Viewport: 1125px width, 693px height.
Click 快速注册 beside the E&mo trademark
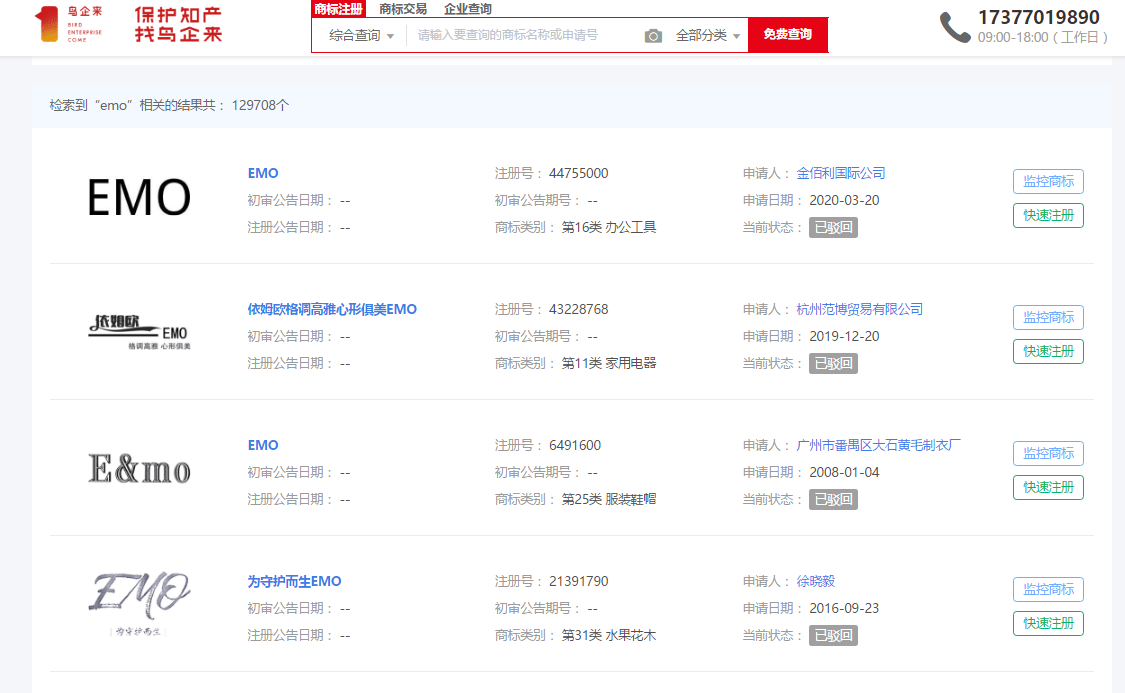1048,487
